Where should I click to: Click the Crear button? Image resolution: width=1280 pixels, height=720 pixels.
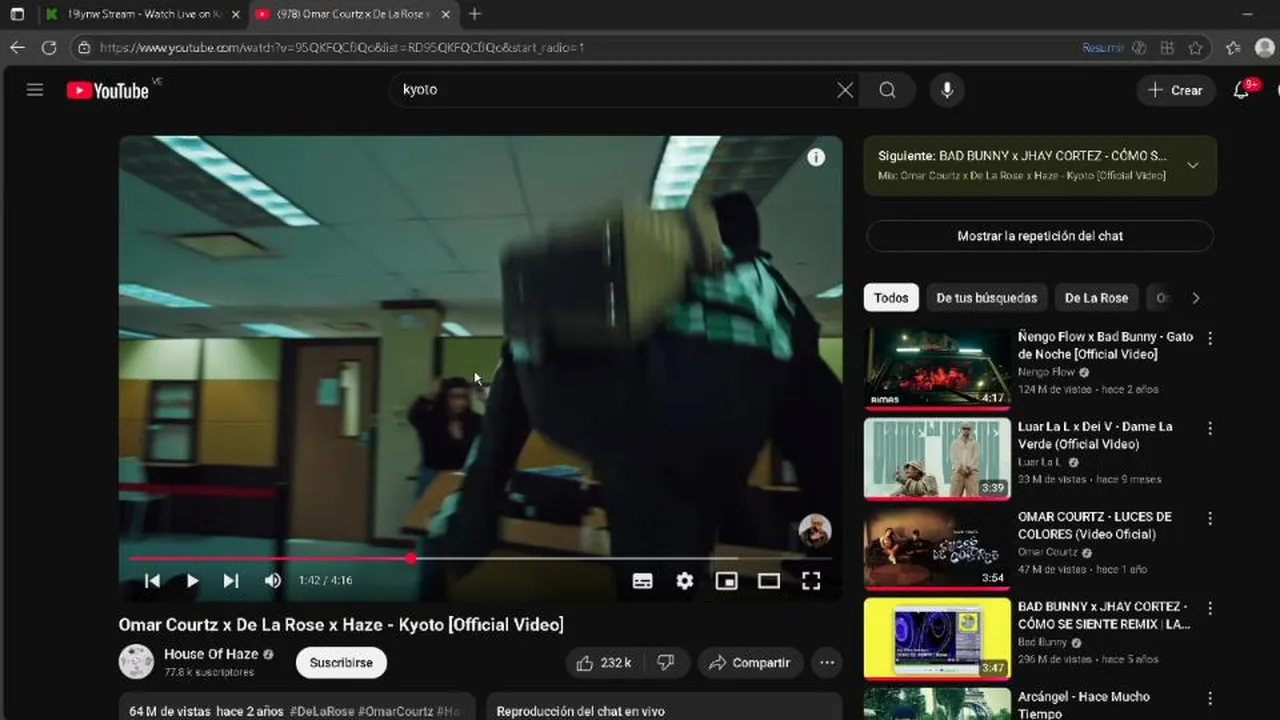[x=1176, y=90]
